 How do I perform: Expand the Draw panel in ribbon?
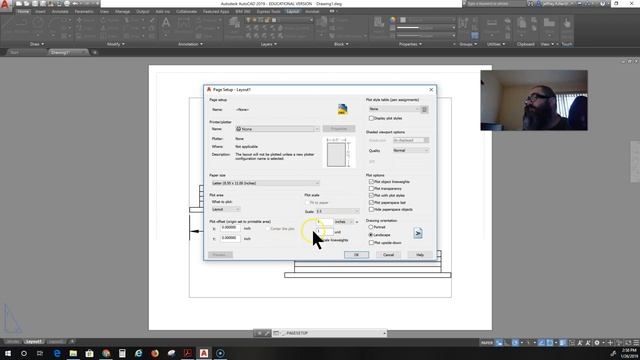37,44
